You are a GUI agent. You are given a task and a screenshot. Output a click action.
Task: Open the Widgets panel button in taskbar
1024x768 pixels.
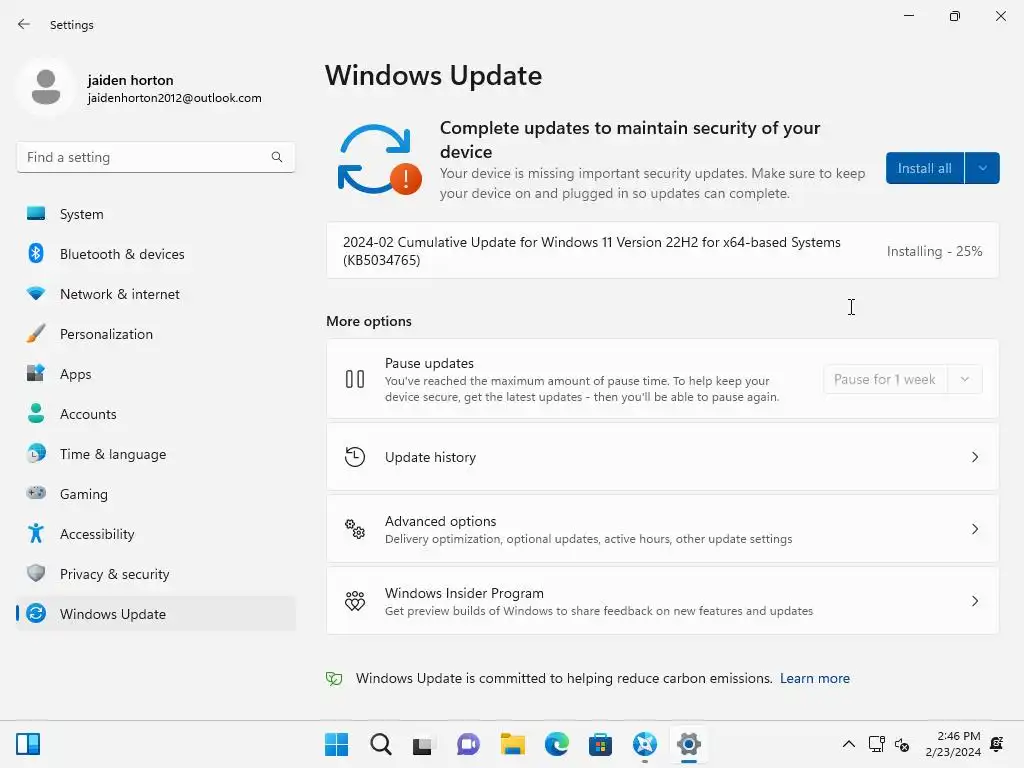coord(28,744)
